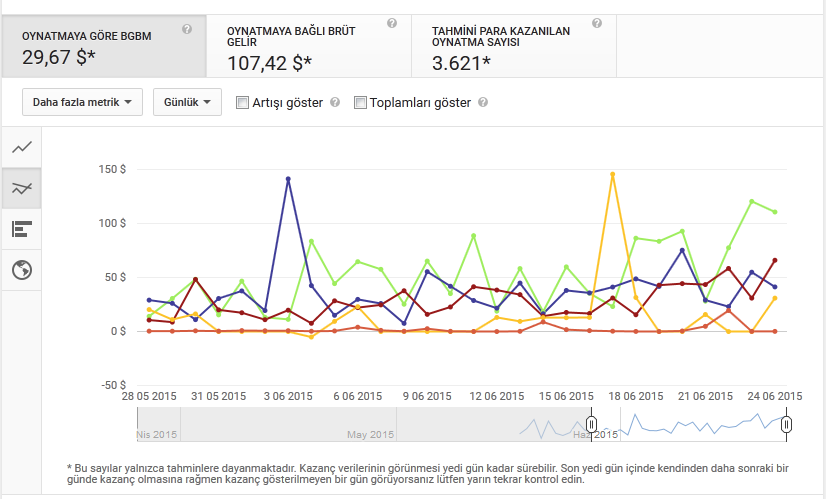Click the left date range slider handle

pyautogui.click(x=592, y=424)
